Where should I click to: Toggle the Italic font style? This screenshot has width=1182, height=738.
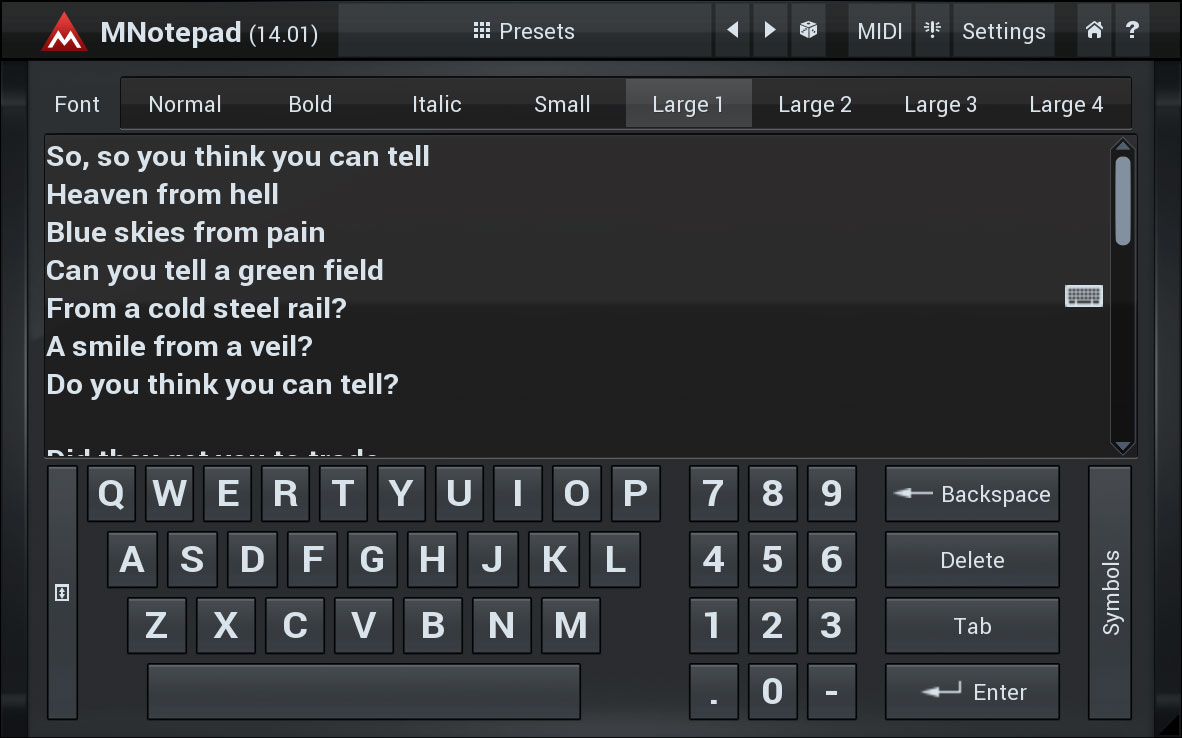point(437,104)
